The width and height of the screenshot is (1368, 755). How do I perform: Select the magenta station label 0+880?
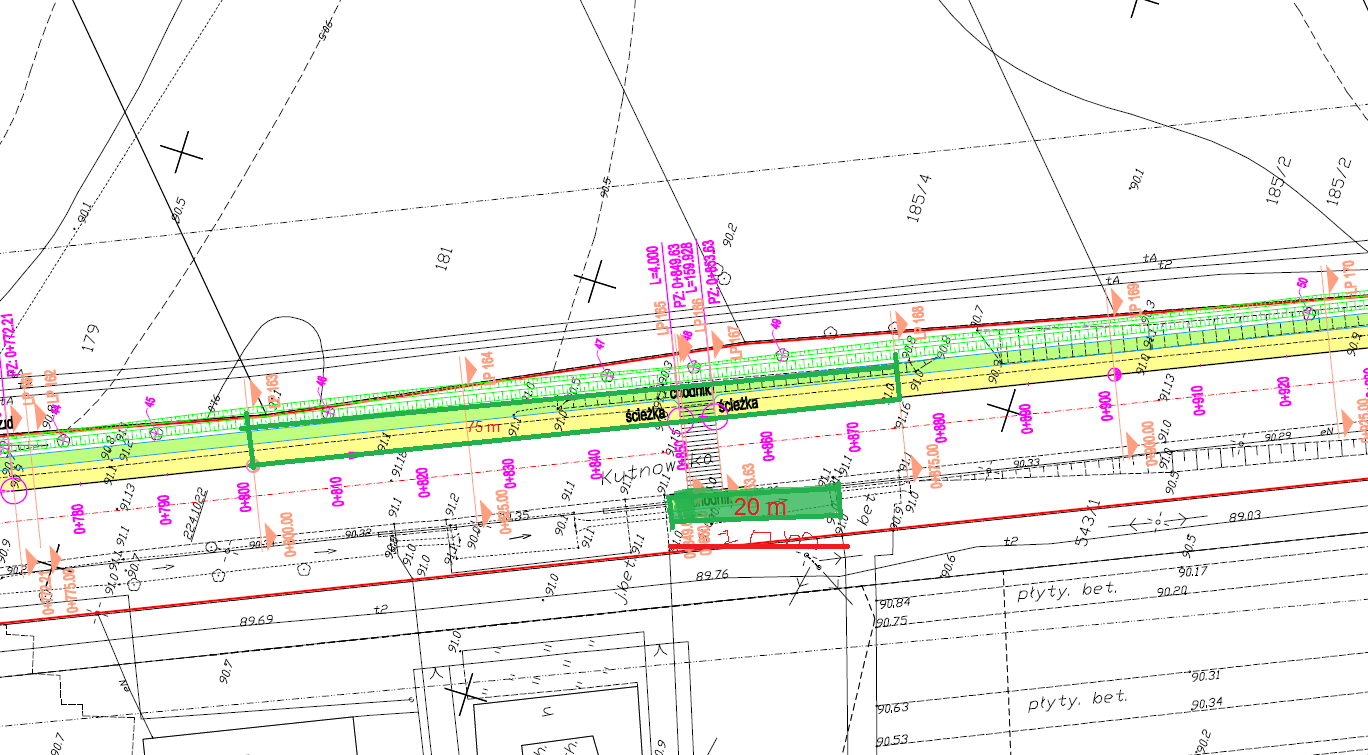click(x=938, y=426)
